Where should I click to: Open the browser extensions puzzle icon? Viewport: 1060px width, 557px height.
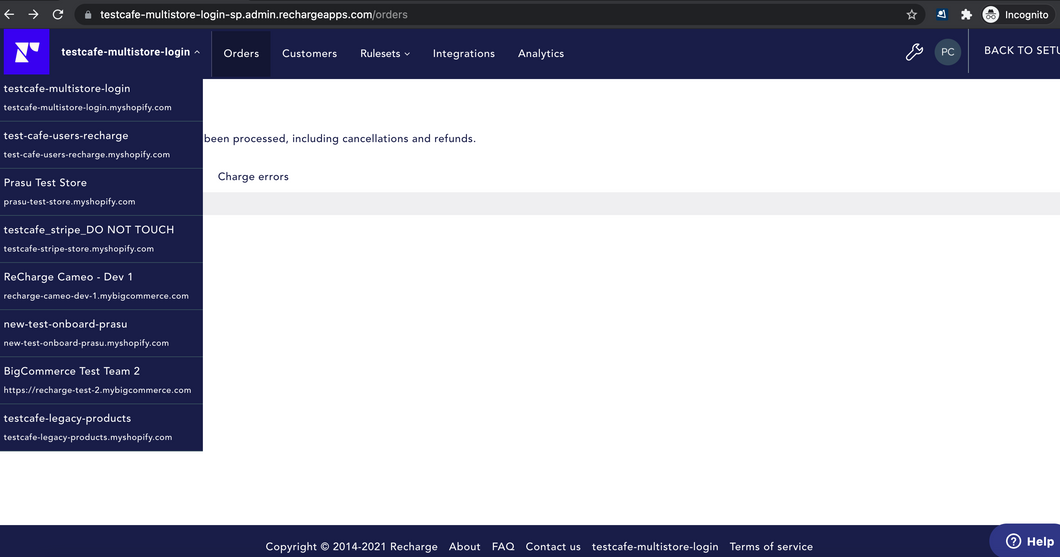click(x=966, y=14)
